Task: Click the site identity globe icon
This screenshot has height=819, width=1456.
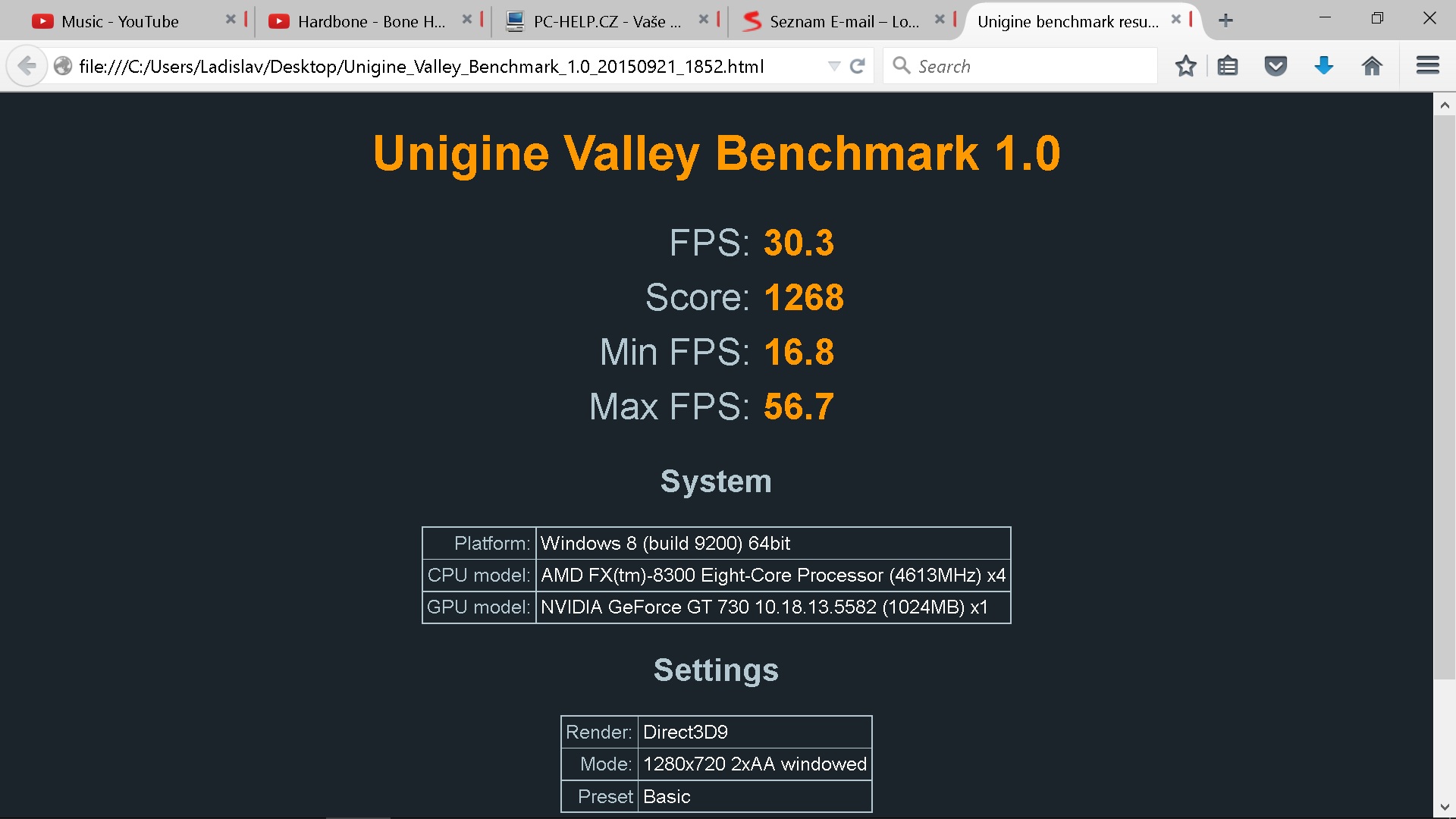Action: (63, 66)
